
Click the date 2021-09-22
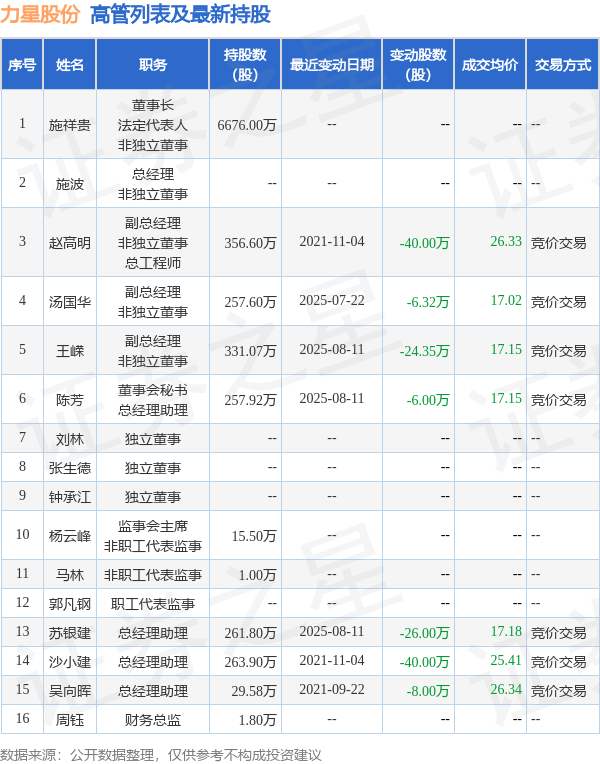(x=331, y=689)
